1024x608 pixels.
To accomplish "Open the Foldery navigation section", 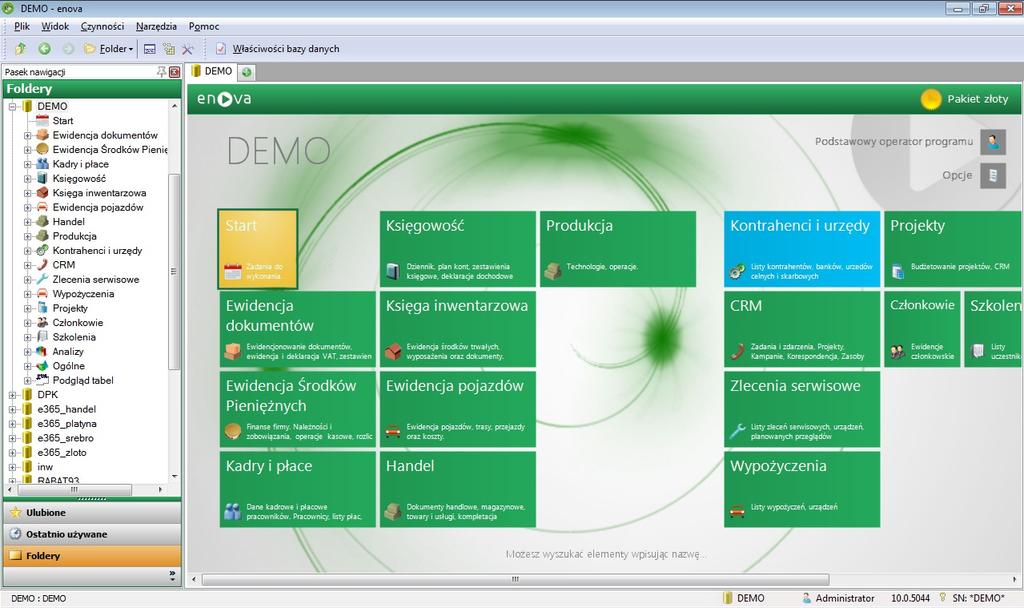I will click(x=92, y=556).
